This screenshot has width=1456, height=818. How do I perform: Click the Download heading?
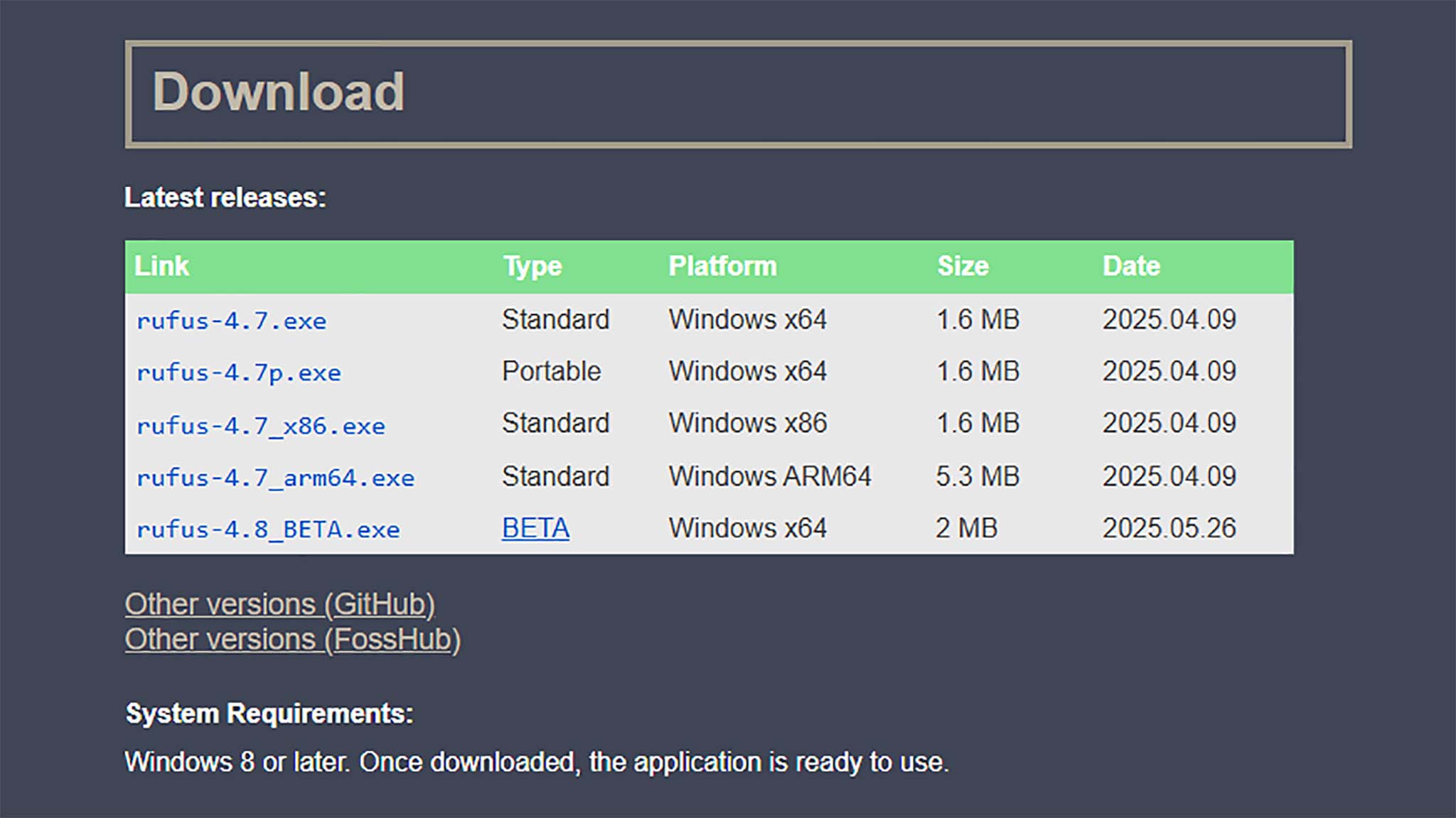(x=278, y=92)
